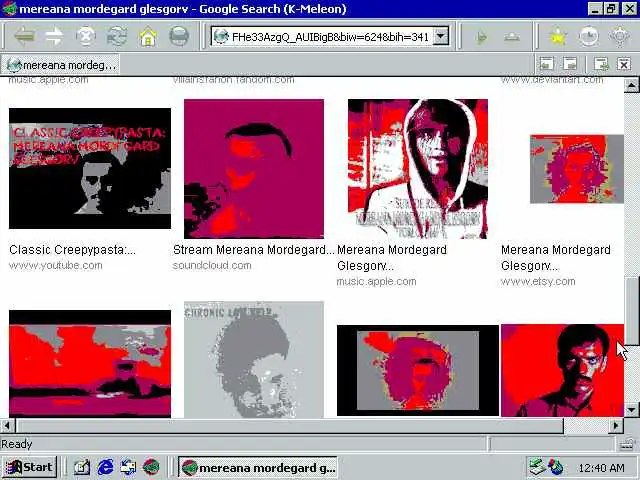This screenshot has height=480, width=640.
Task: Open the Preferences gear icon
Action: point(620,37)
